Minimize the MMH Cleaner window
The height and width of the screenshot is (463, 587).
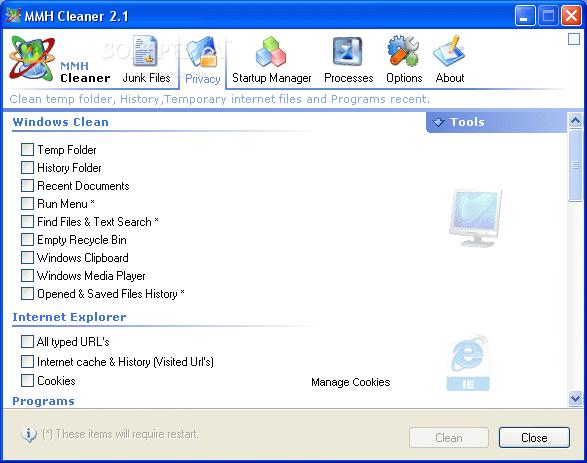tap(525, 16)
